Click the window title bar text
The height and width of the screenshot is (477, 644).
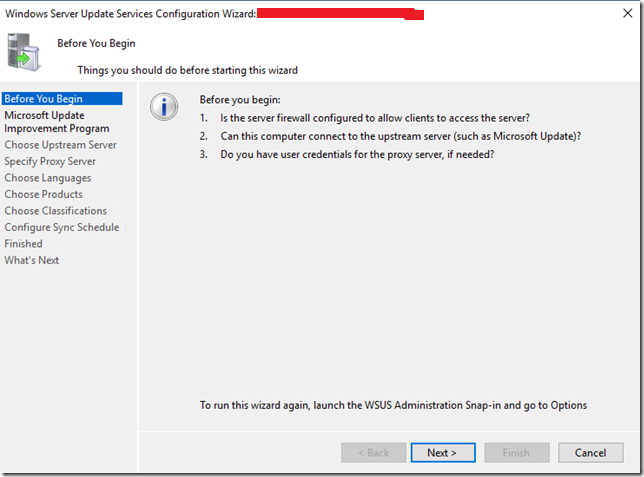[131, 14]
